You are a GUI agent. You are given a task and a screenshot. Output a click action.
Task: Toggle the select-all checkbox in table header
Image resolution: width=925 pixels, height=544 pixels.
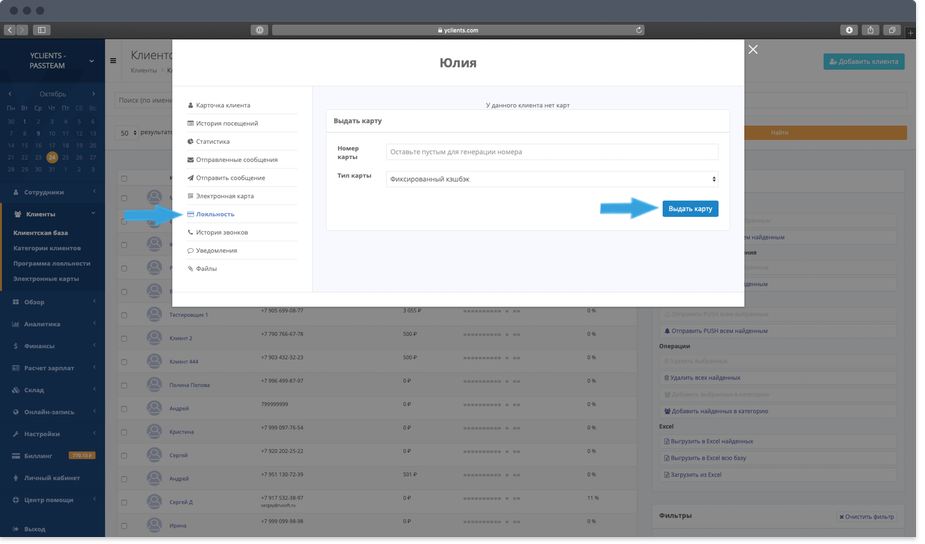[124, 179]
